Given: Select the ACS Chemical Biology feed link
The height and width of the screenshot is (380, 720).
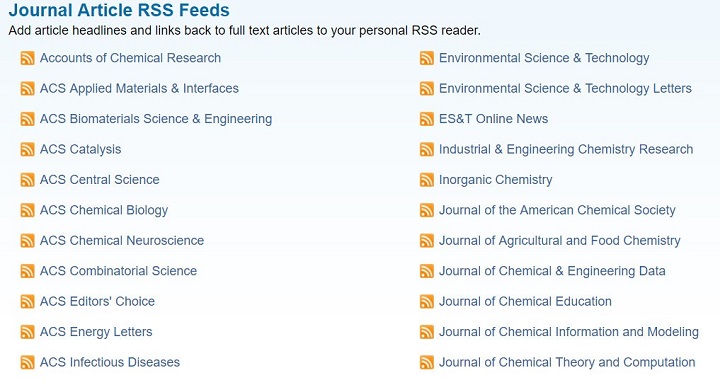Looking at the screenshot, I should tap(104, 210).
